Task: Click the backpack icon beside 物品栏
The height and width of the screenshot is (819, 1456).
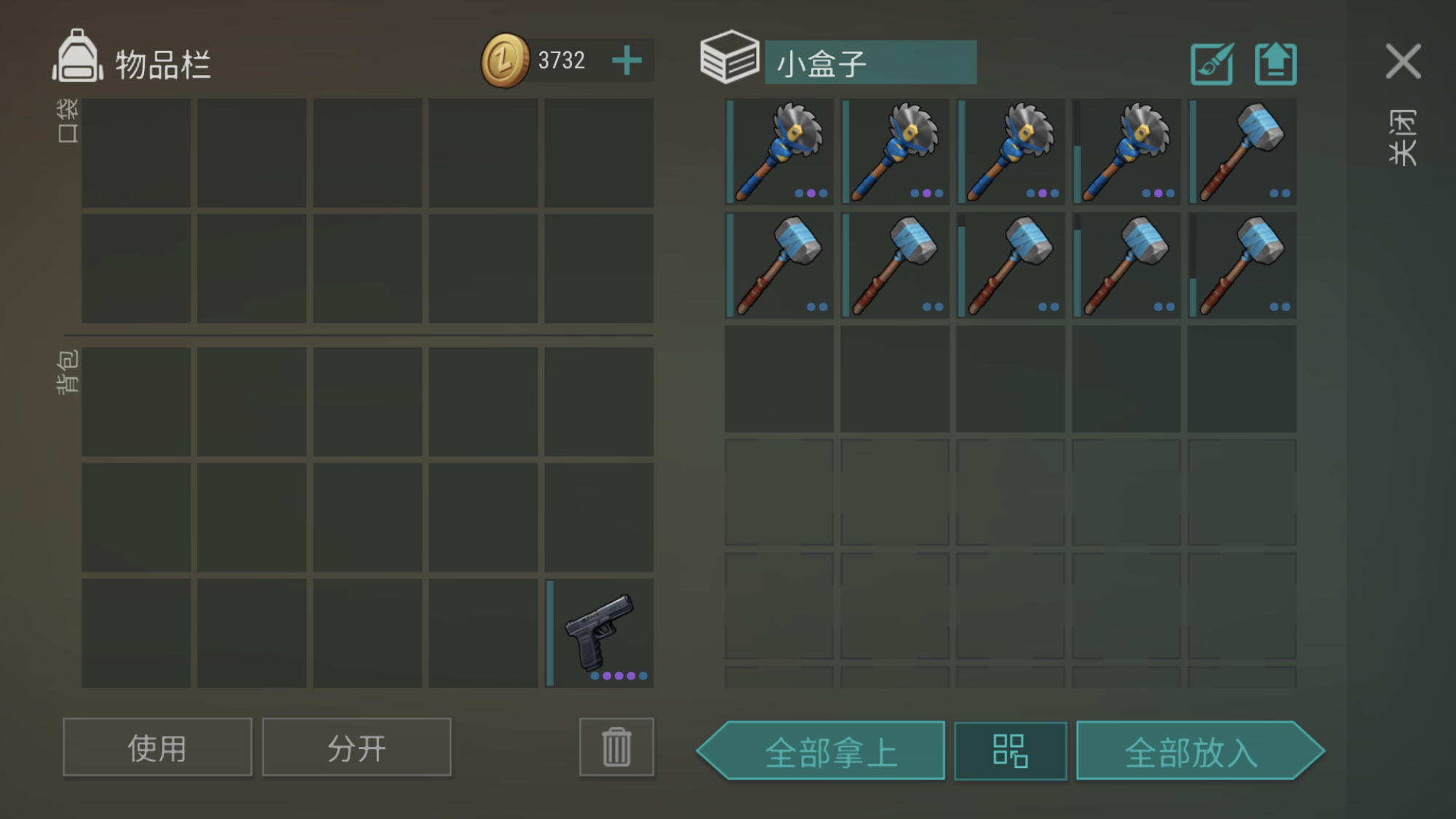Action: (78, 56)
